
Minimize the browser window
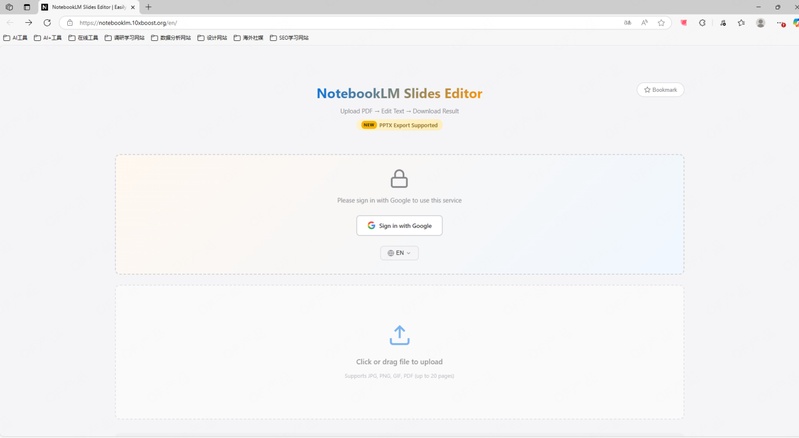click(758, 7)
